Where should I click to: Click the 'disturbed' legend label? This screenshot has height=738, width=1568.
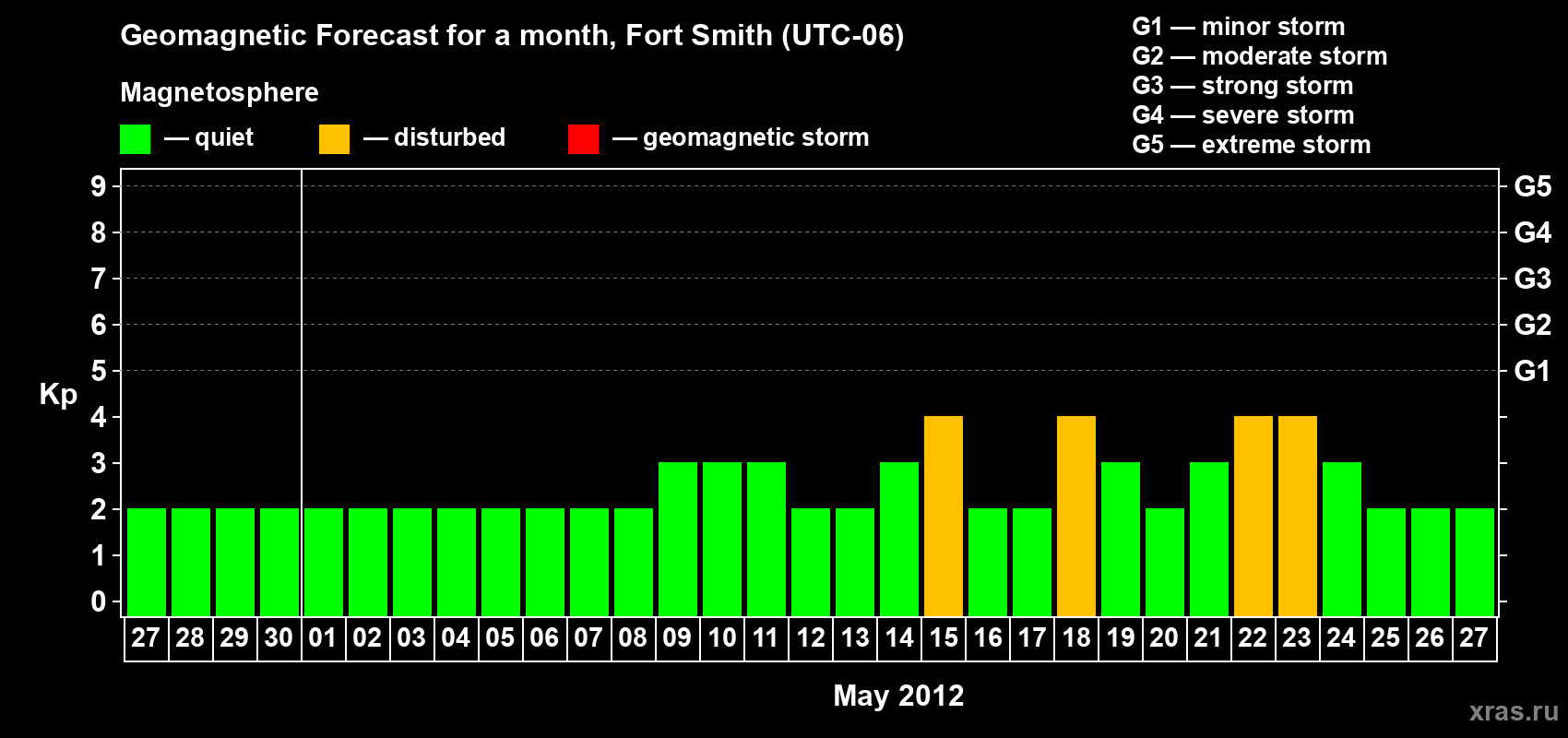pos(449,137)
